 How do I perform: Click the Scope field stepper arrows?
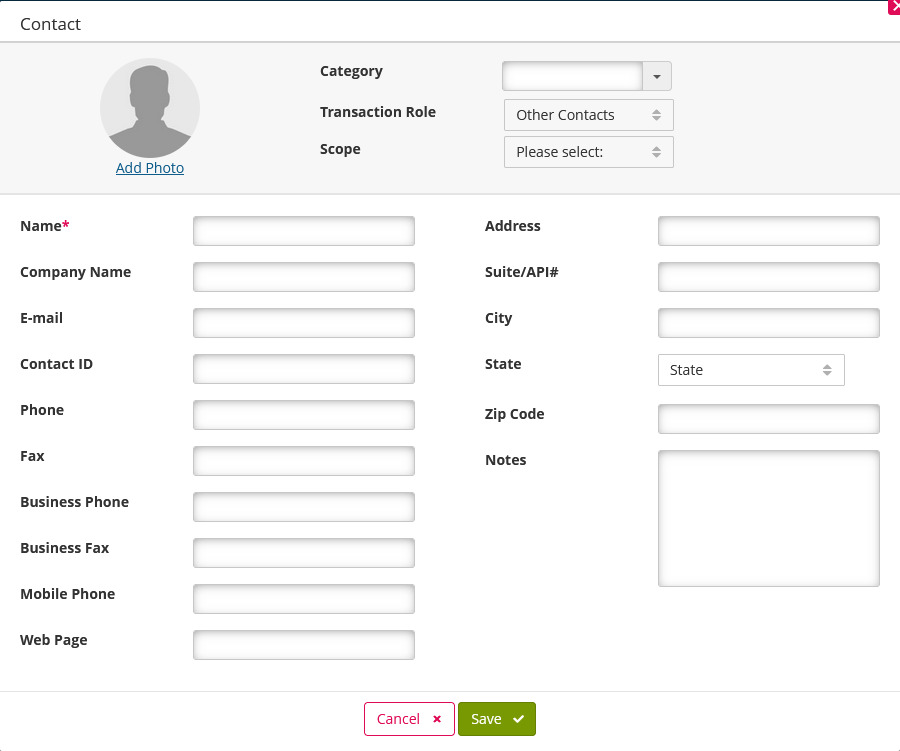657,152
